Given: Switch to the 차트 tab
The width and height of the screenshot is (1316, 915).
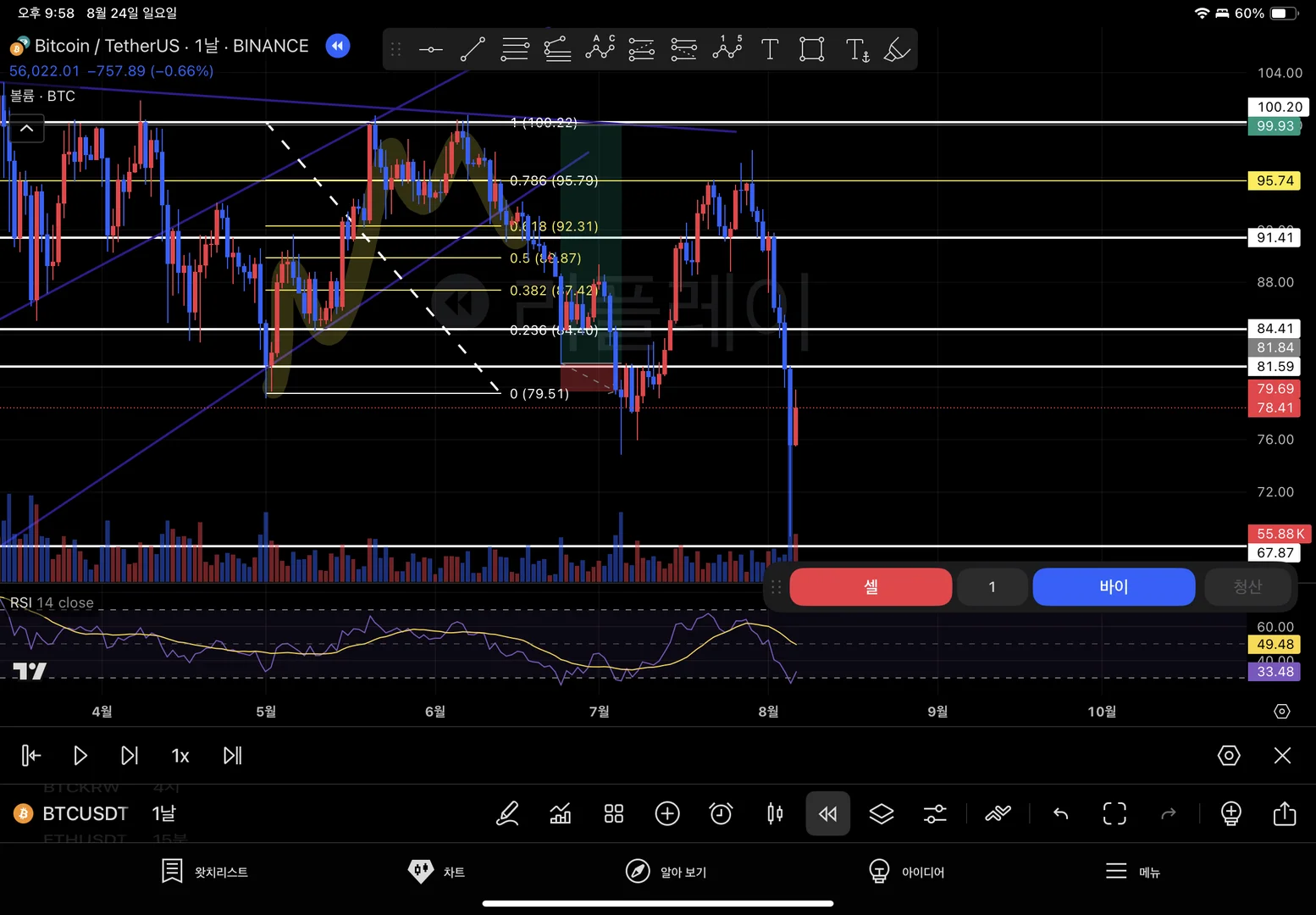Looking at the screenshot, I should (436, 871).
